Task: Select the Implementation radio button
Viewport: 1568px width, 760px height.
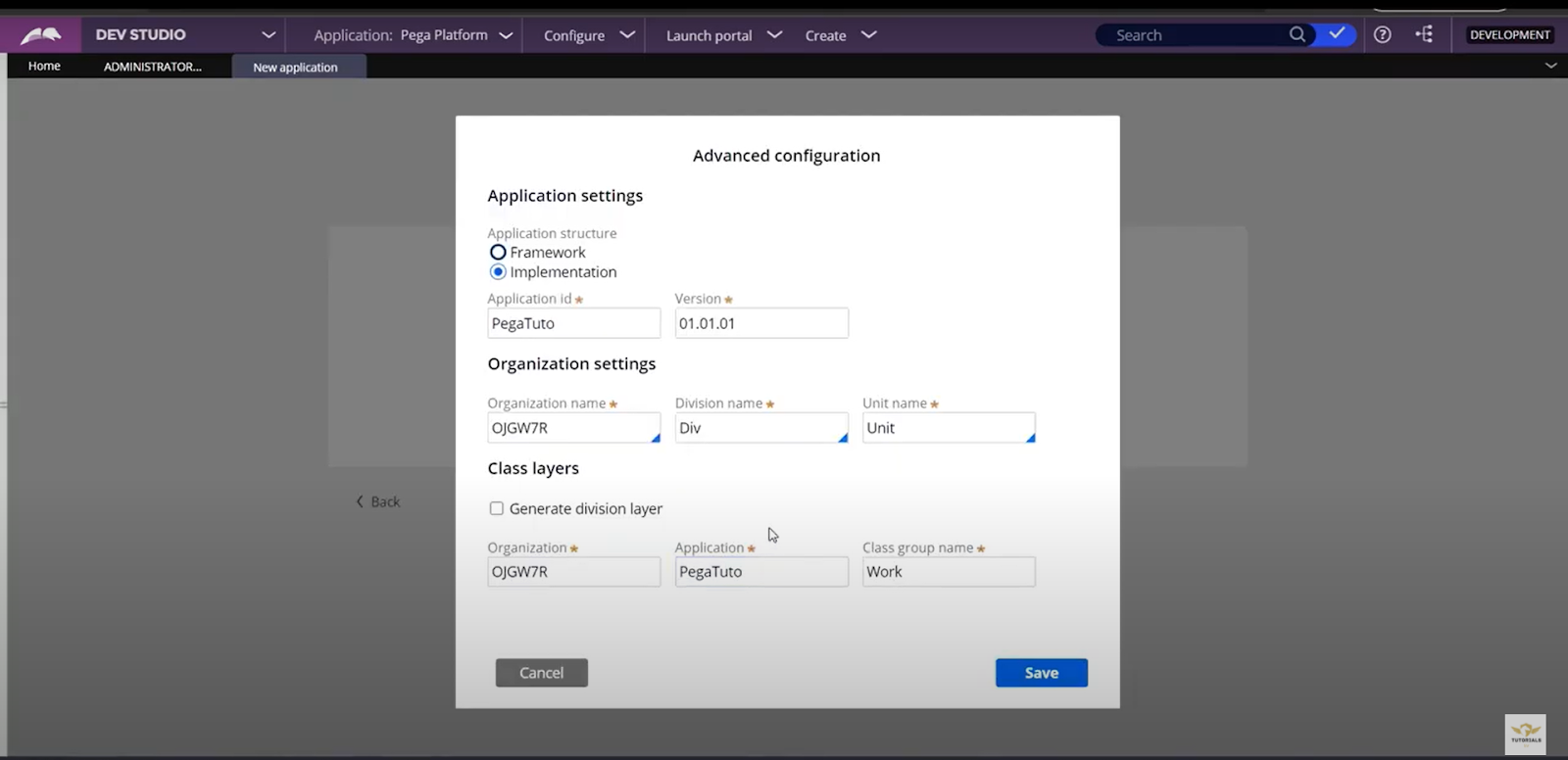Action: point(498,272)
